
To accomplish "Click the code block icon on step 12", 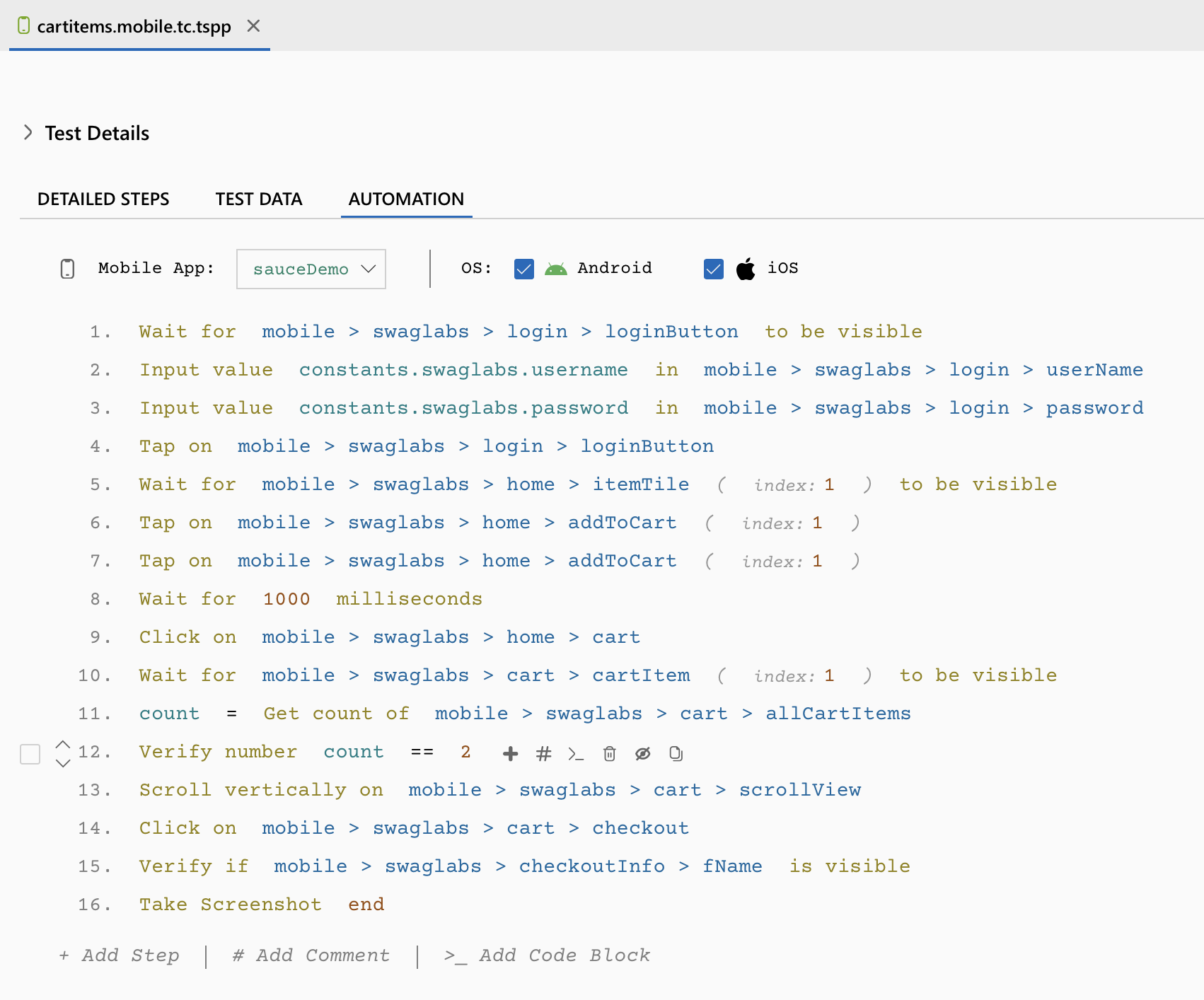I will pos(576,754).
